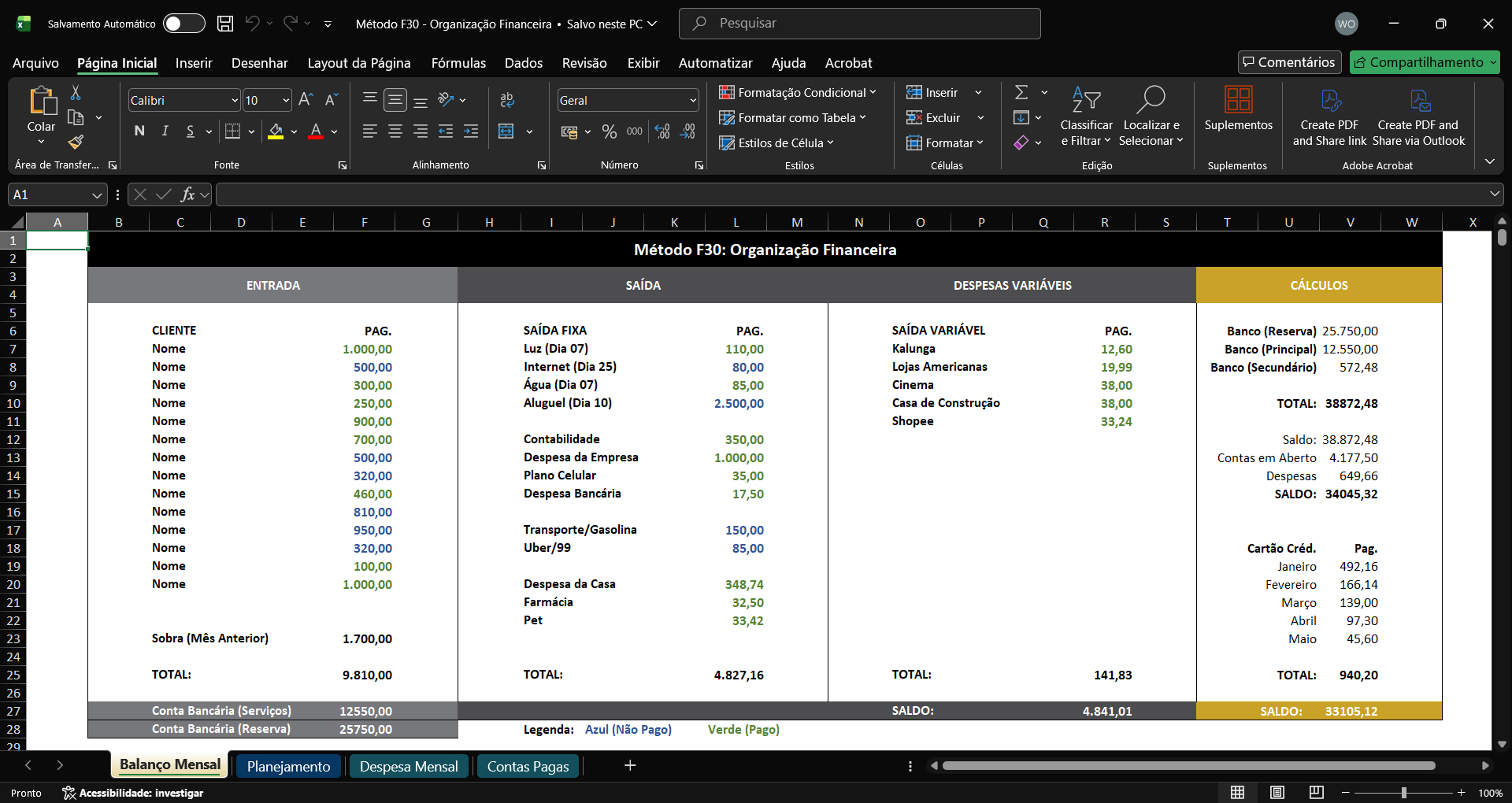Click the Cut scissors icon
1512x803 pixels.
point(76,93)
